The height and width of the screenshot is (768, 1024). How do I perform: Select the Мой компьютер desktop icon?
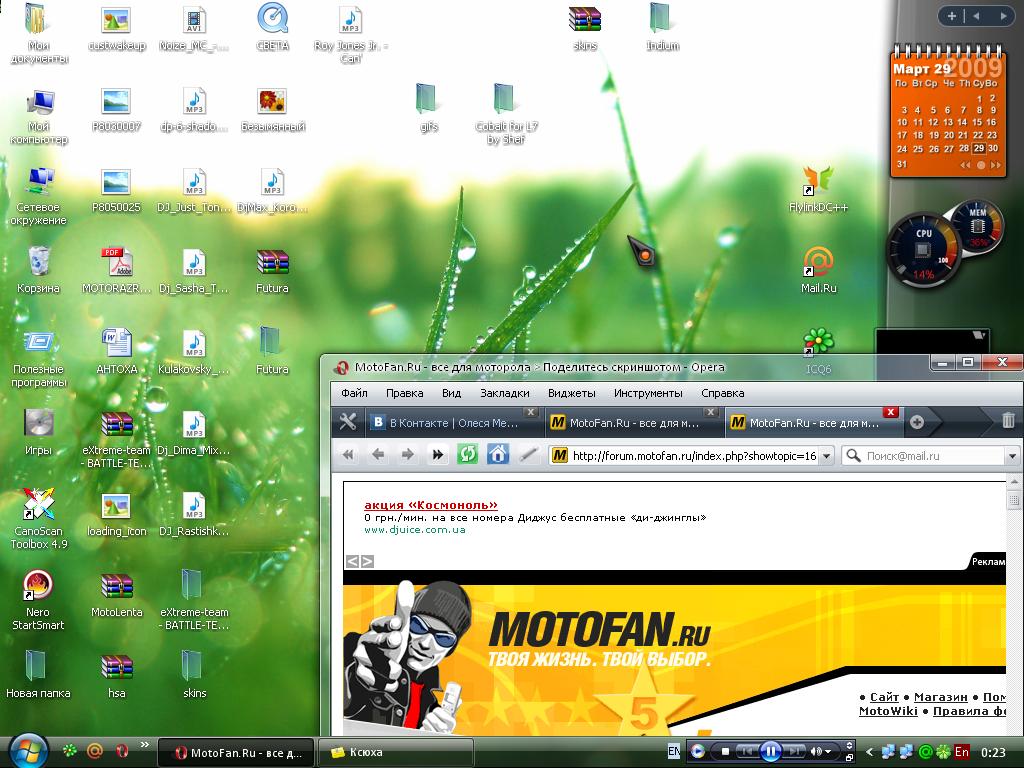(x=39, y=115)
